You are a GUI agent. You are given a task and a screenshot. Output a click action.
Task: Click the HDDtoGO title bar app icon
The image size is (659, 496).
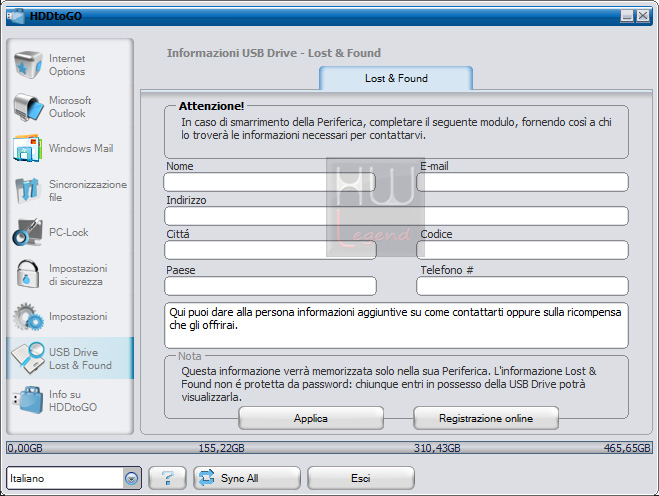[x=16, y=16]
